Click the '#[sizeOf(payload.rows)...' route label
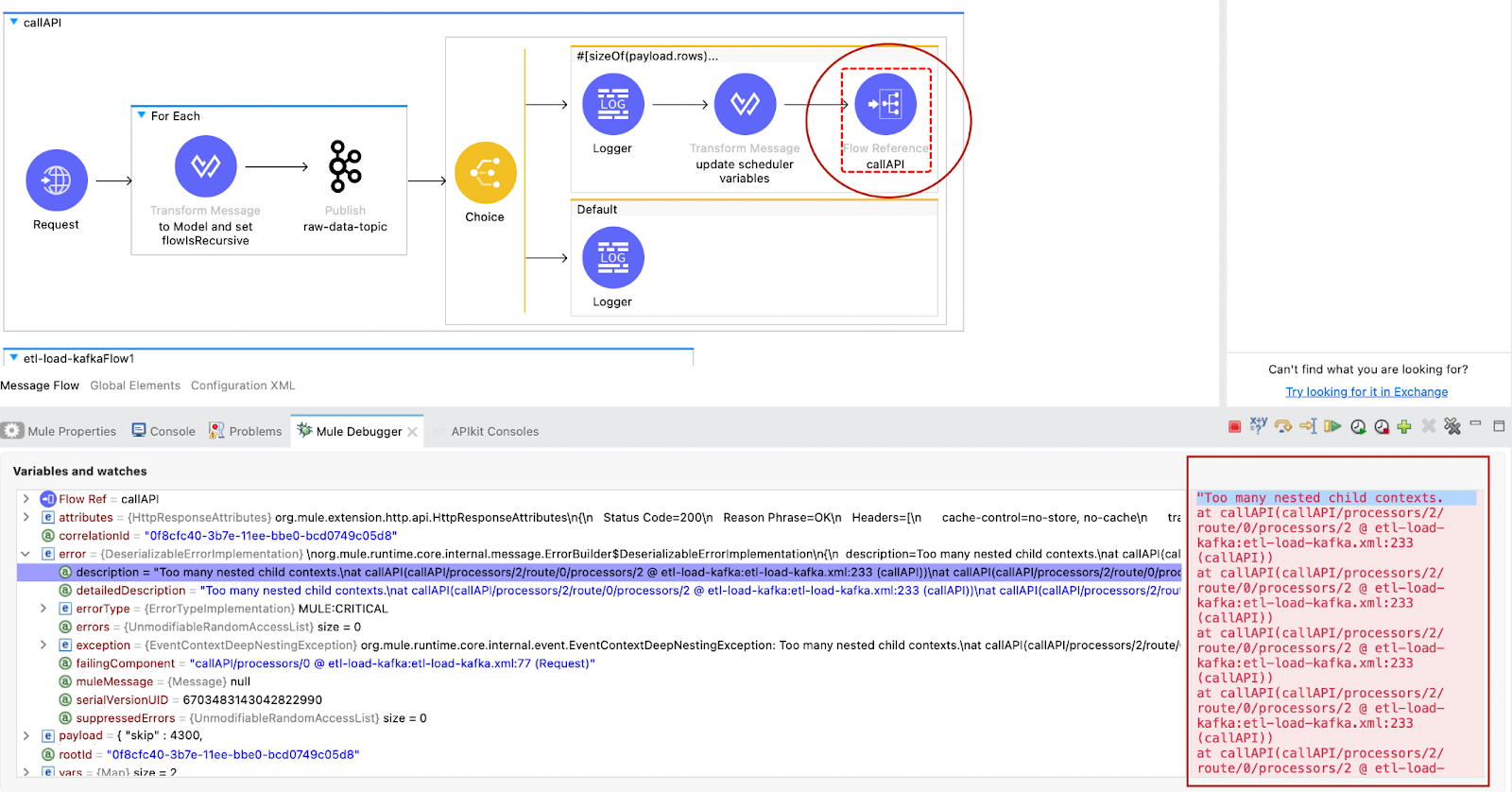Viewport: 1512px width, 792px height. pyautogui.click(x=647, y=56)
